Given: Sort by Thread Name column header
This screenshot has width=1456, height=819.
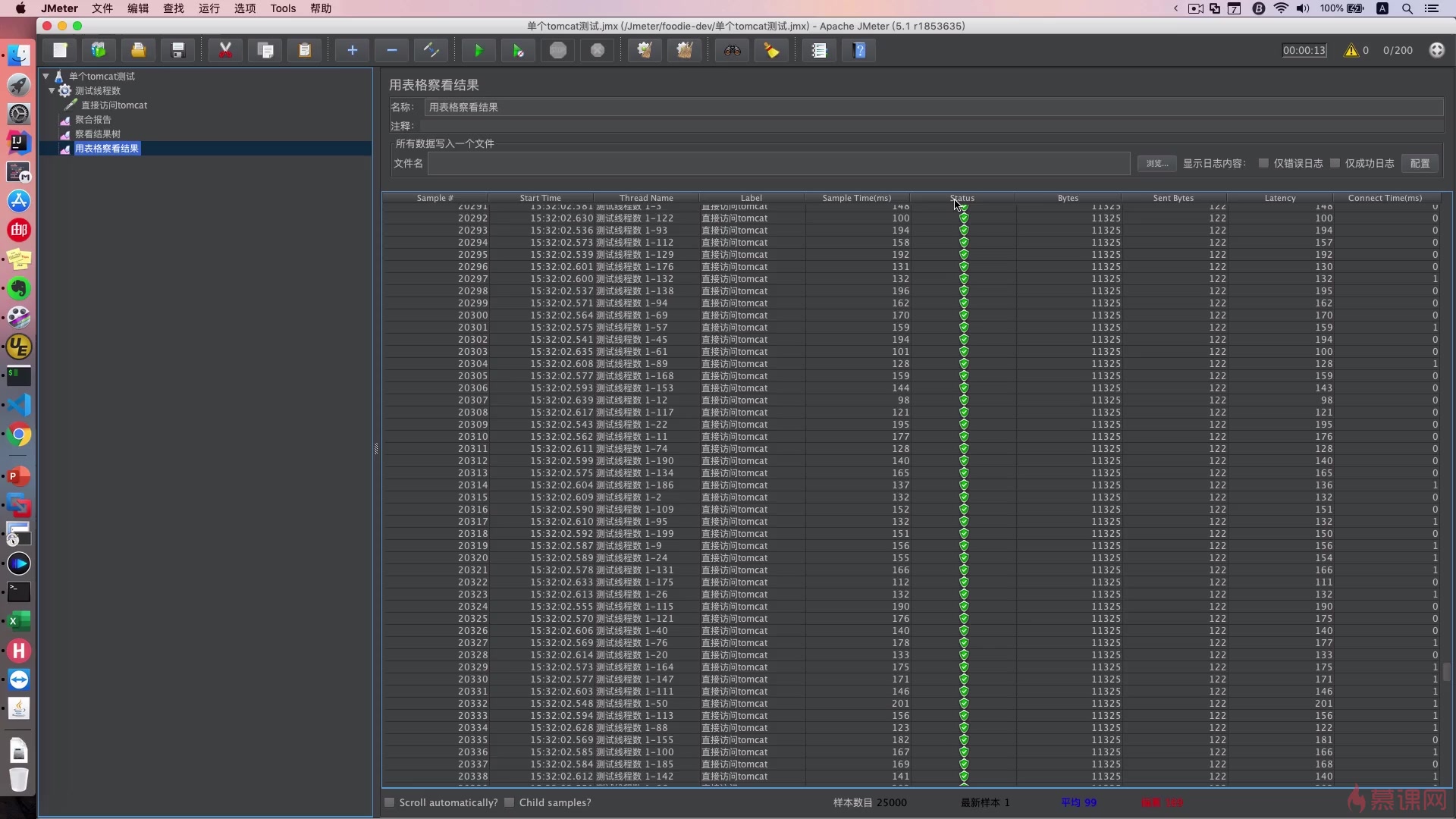Looking at the screenshot, I should coord(646,198).
